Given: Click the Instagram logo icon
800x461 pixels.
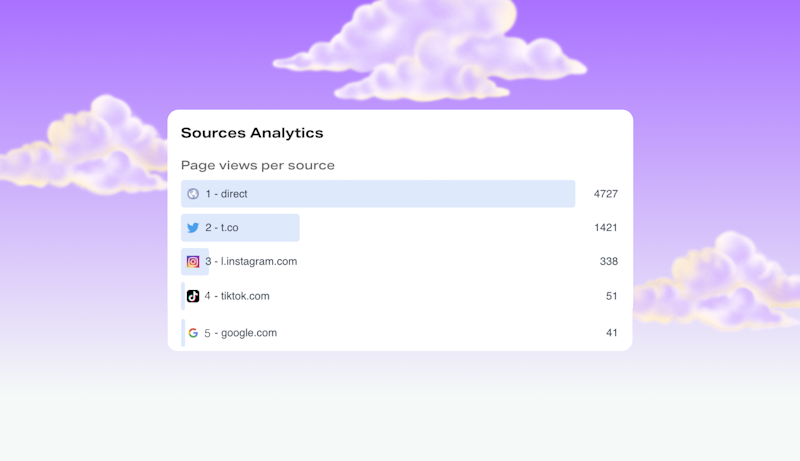Looking at the screenshot, I should [x=193, y=262].
